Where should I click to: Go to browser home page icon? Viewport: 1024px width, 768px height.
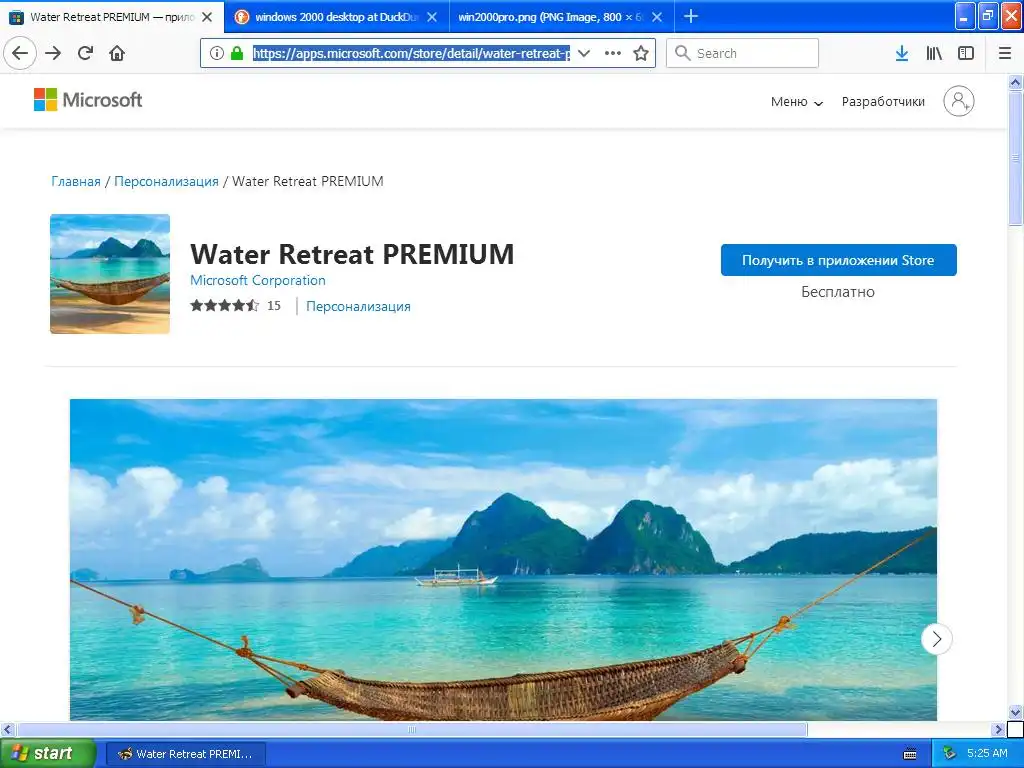117,53
